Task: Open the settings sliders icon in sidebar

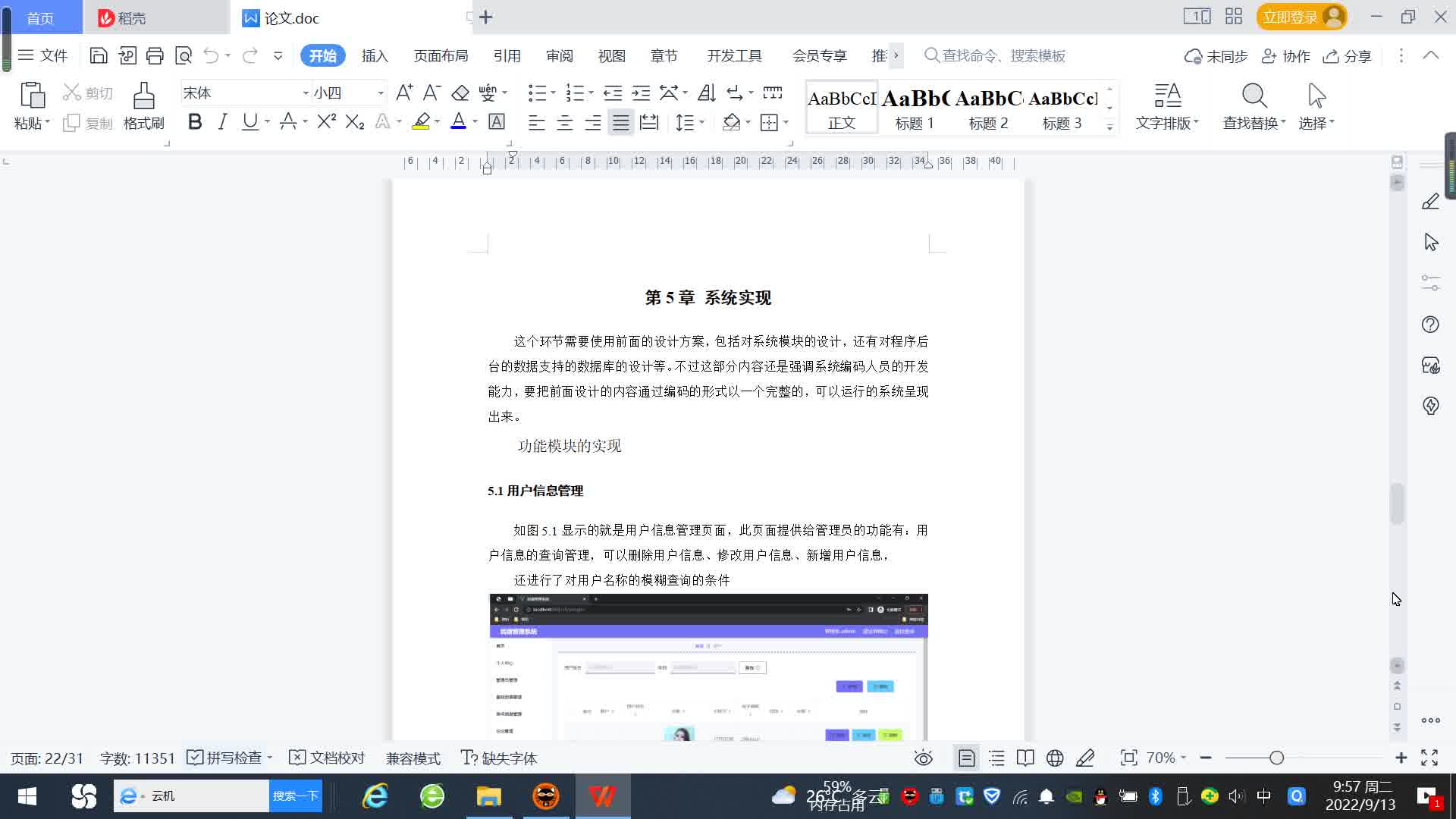Action: pos(1430,283)
